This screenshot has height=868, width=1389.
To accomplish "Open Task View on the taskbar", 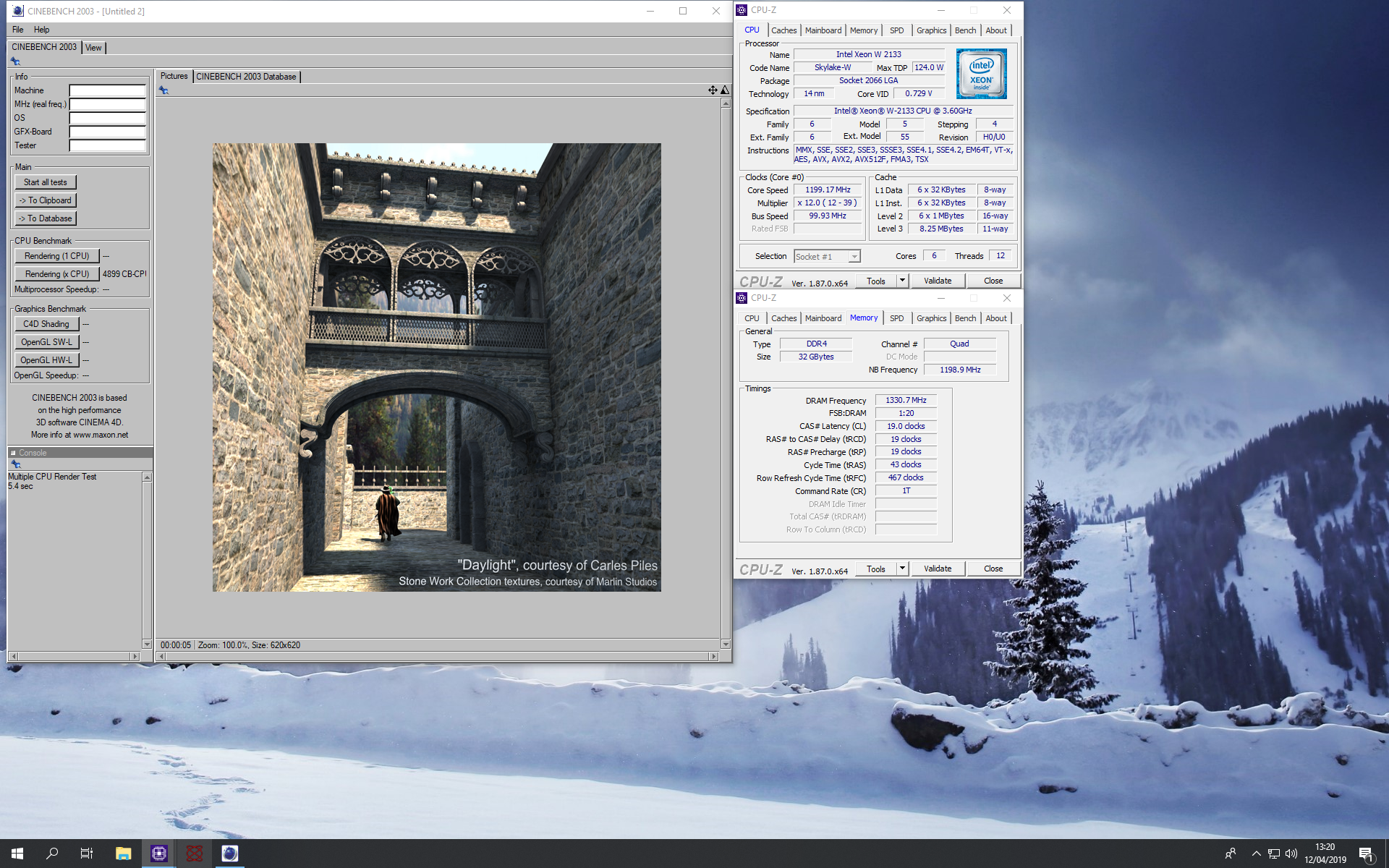I will point(87,854).
